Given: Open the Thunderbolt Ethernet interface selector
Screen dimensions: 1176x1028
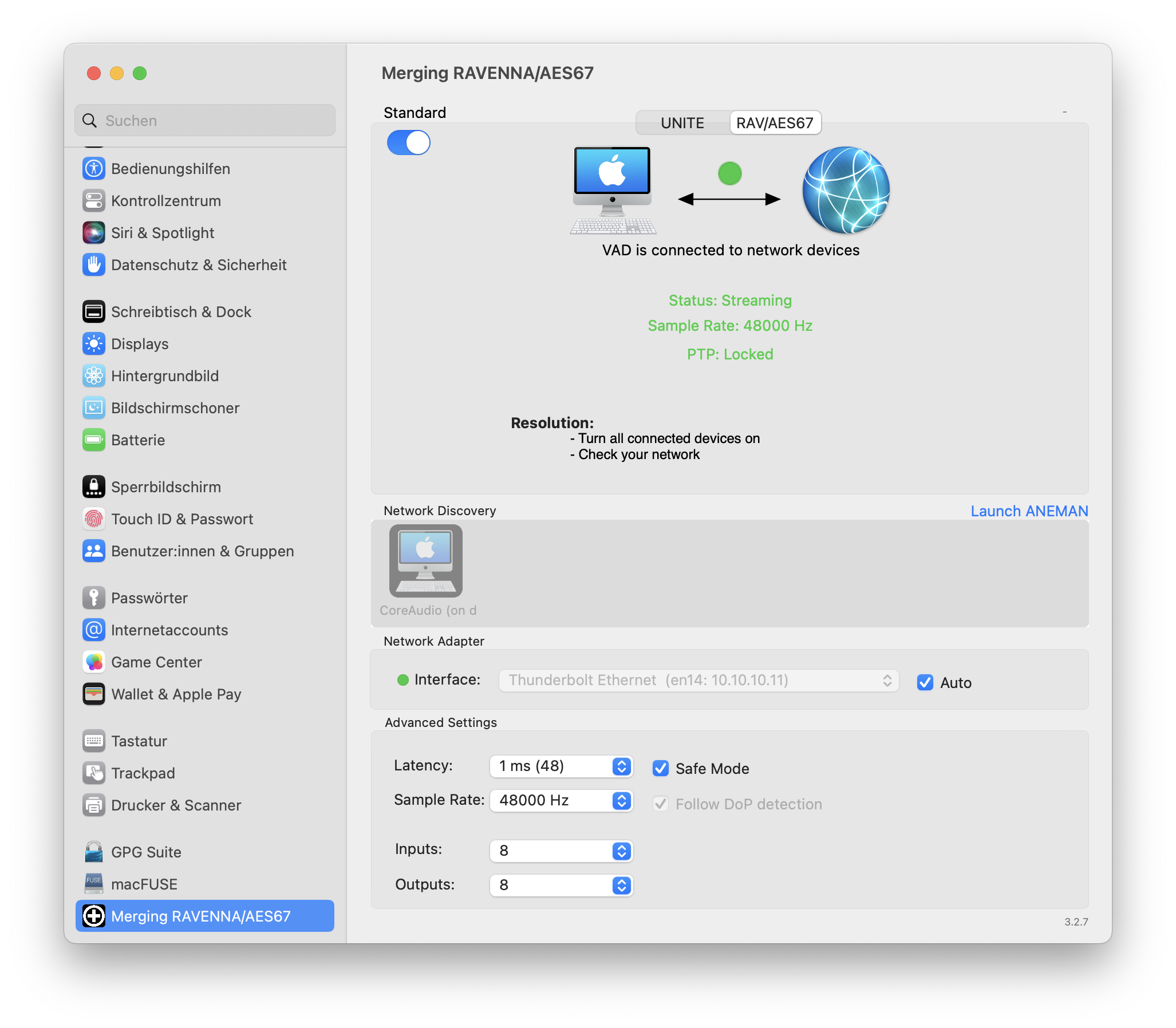Looking at the screenshot, I should 887,681.
